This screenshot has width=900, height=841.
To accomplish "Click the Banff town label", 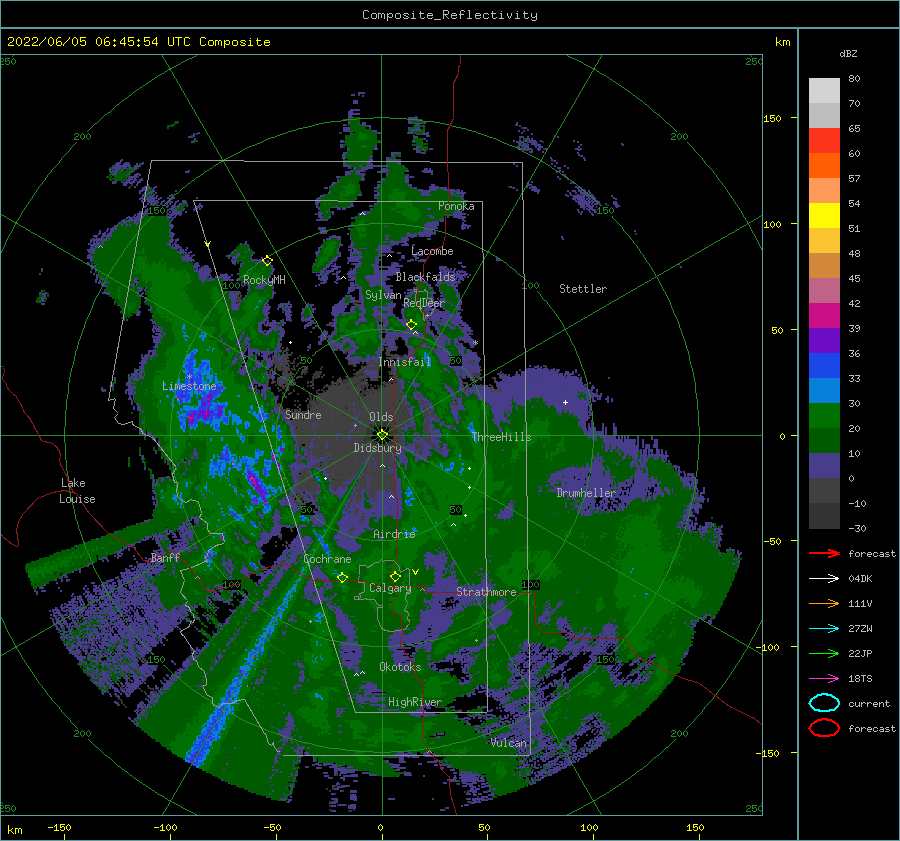I will click(165, 557).
